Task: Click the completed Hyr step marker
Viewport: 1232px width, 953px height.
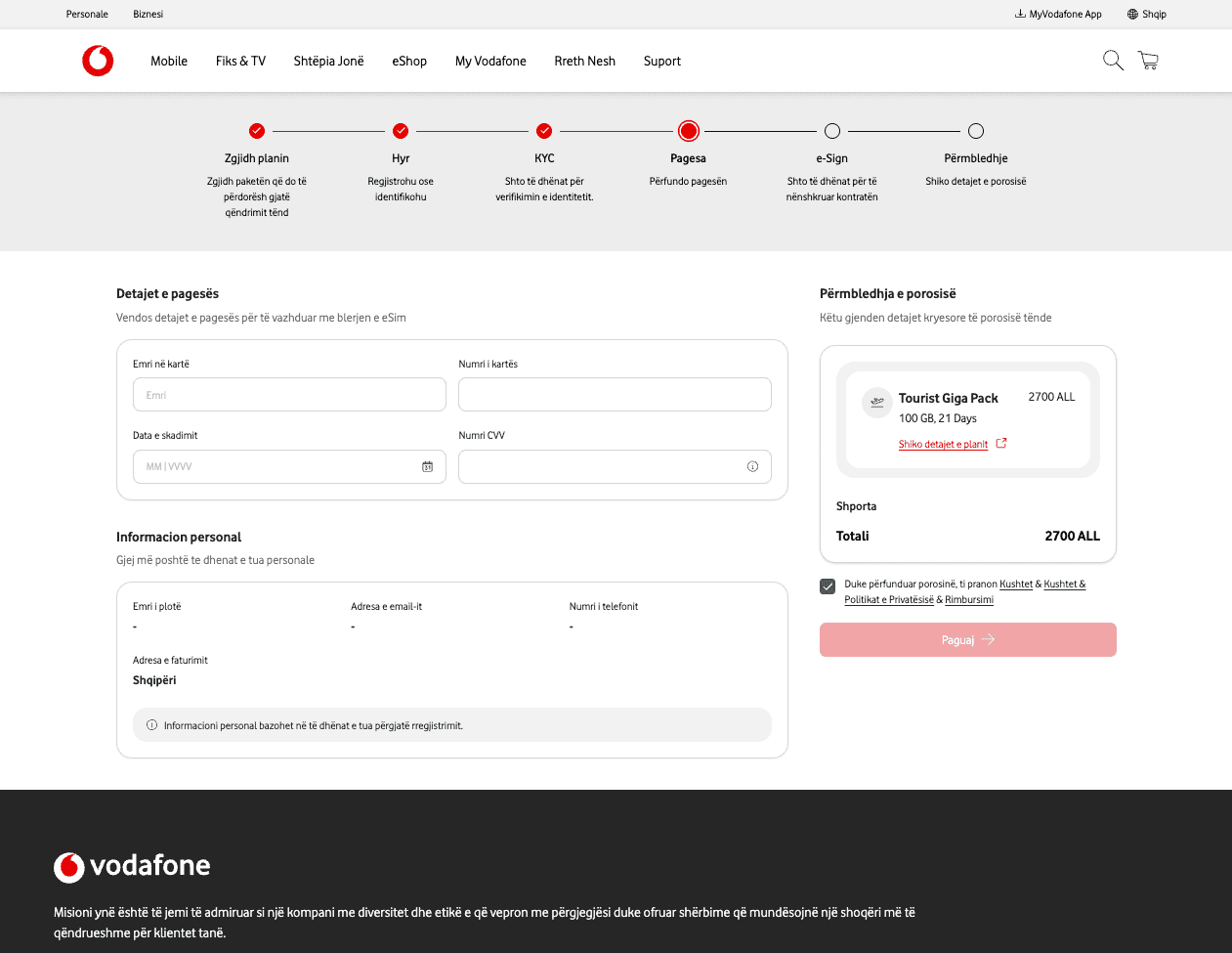Action: (401, 131)
